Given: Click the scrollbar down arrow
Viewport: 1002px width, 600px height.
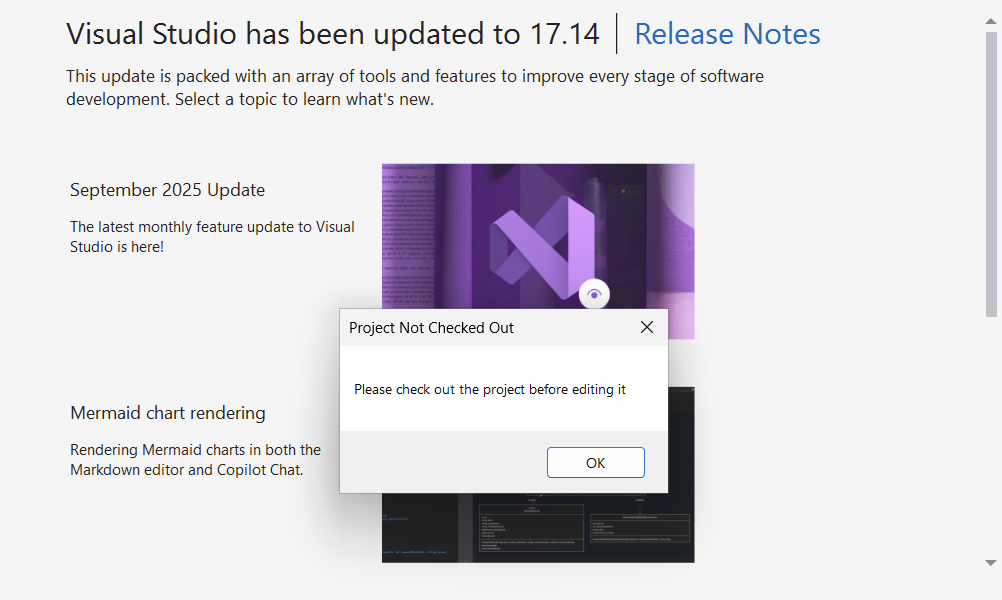Looking at the screenshot, I should (x=991, y=563).
